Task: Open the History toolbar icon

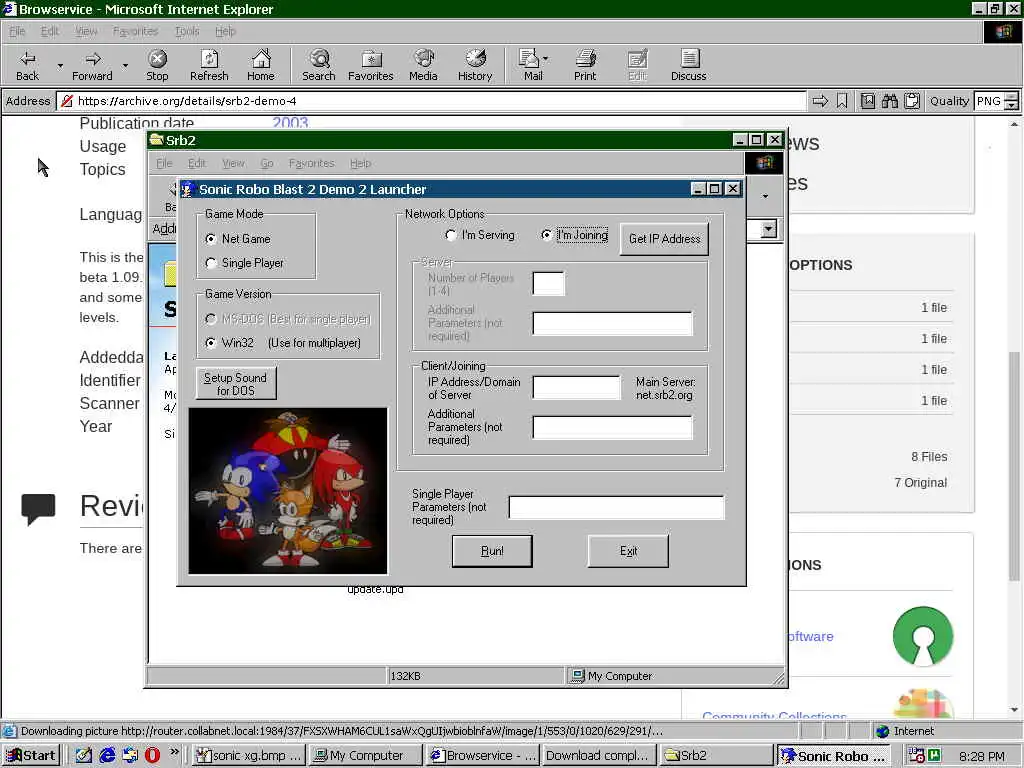Action: coord(475,65)
